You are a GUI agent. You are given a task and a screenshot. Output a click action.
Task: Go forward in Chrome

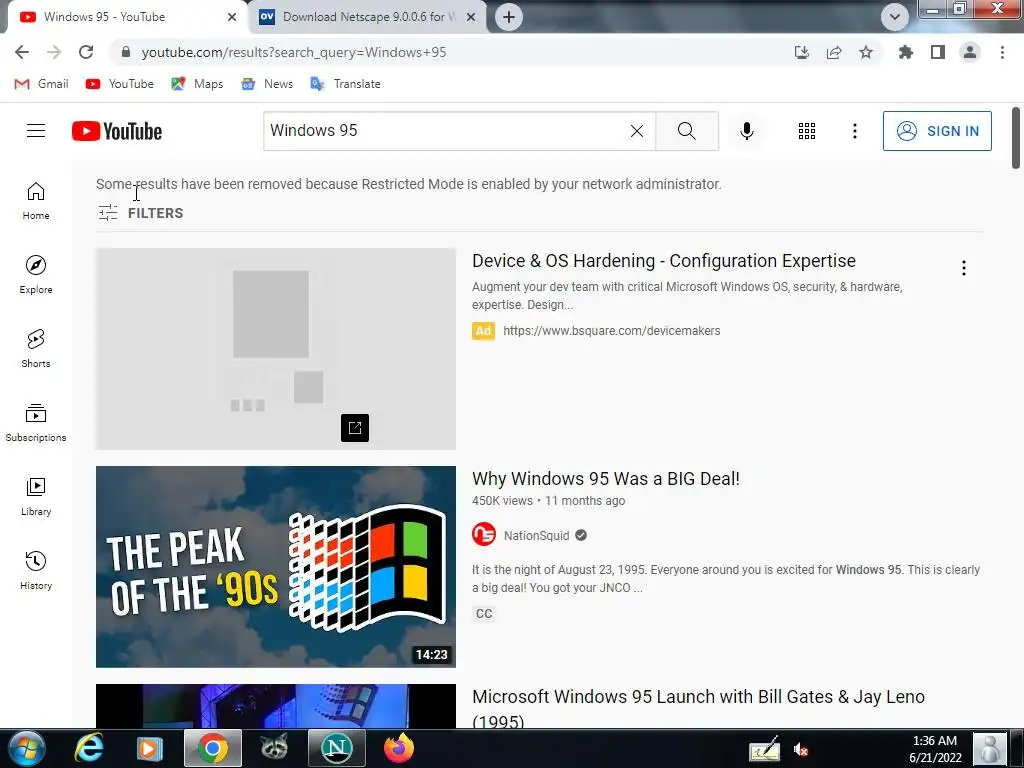pos(54,52)
